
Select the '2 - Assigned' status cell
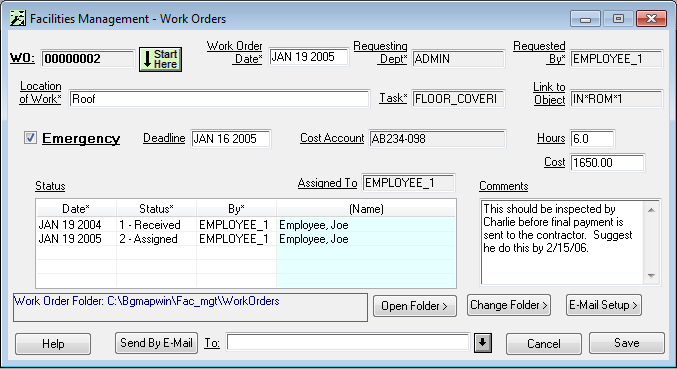[156, 239]
